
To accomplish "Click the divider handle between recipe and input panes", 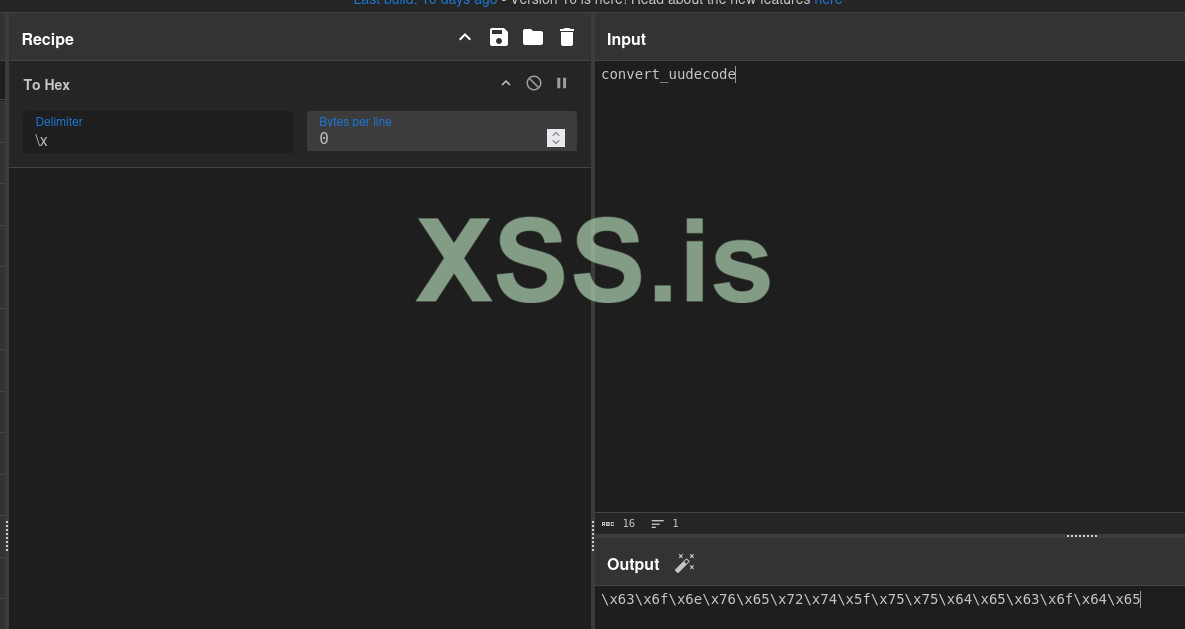I will click(593, 535).
